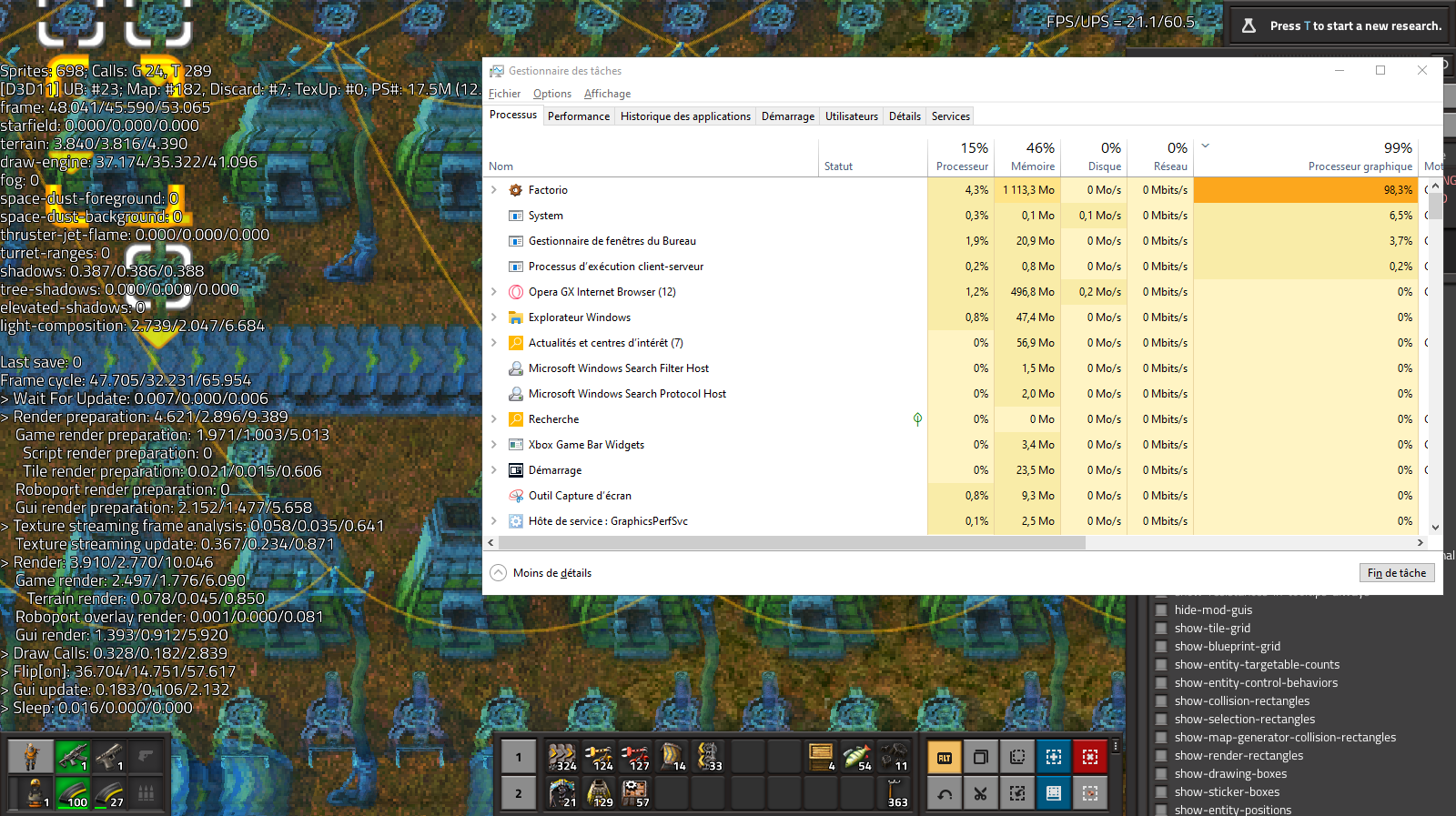
Task: Click blue new blueprint shortcut
Action: point(1054,757)
